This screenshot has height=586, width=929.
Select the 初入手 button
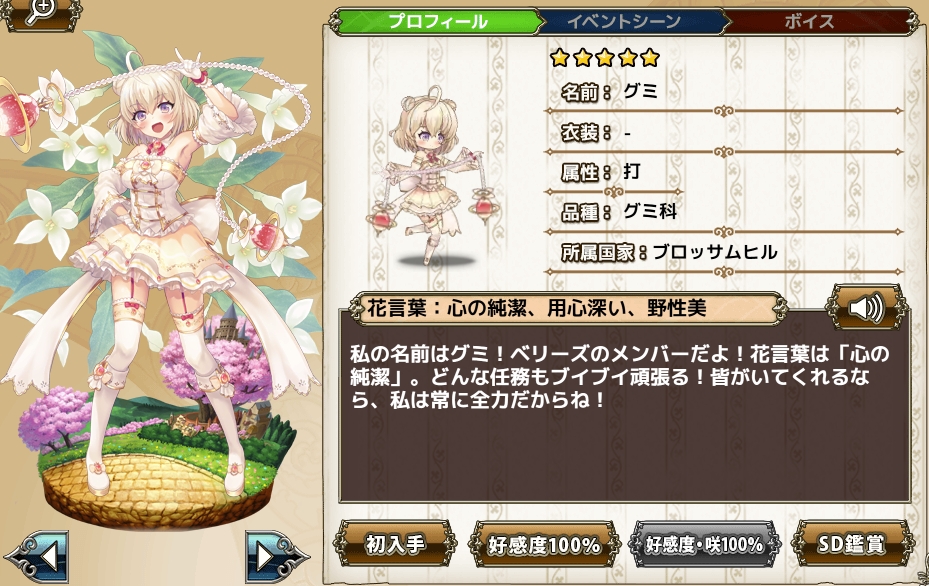point(395,543)
